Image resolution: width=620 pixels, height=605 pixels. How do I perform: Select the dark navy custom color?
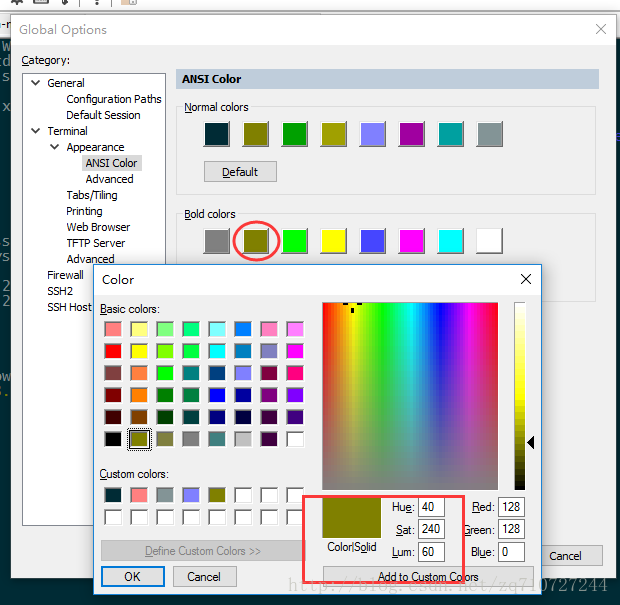click(113, 495)
